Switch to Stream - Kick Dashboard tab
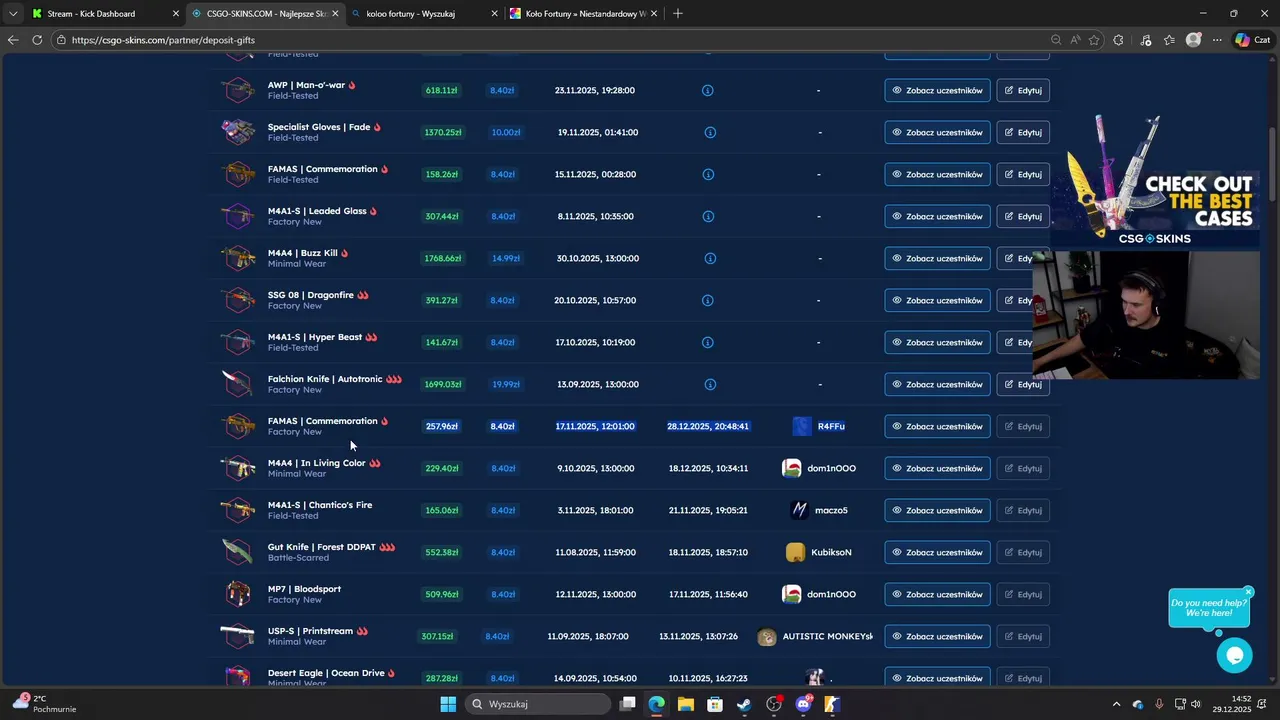Screen dimensions: 1280x720 point(105,13)
